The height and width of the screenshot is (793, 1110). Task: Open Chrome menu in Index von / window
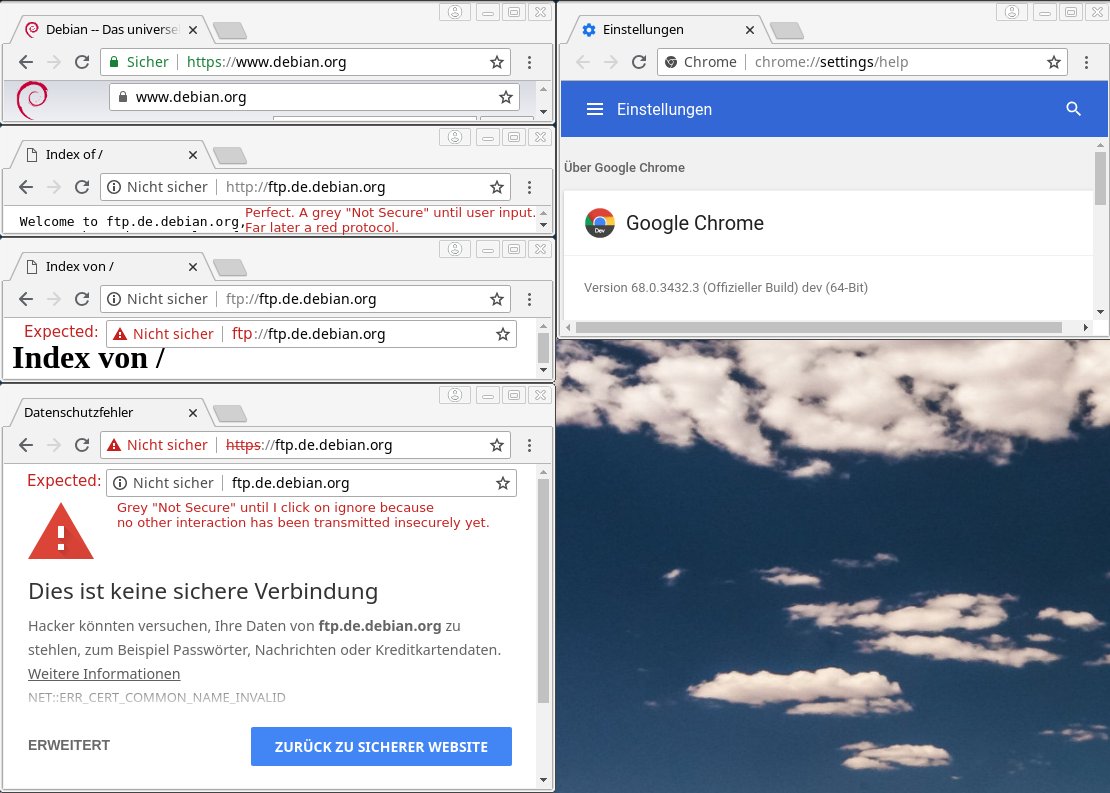pos(530,299)
